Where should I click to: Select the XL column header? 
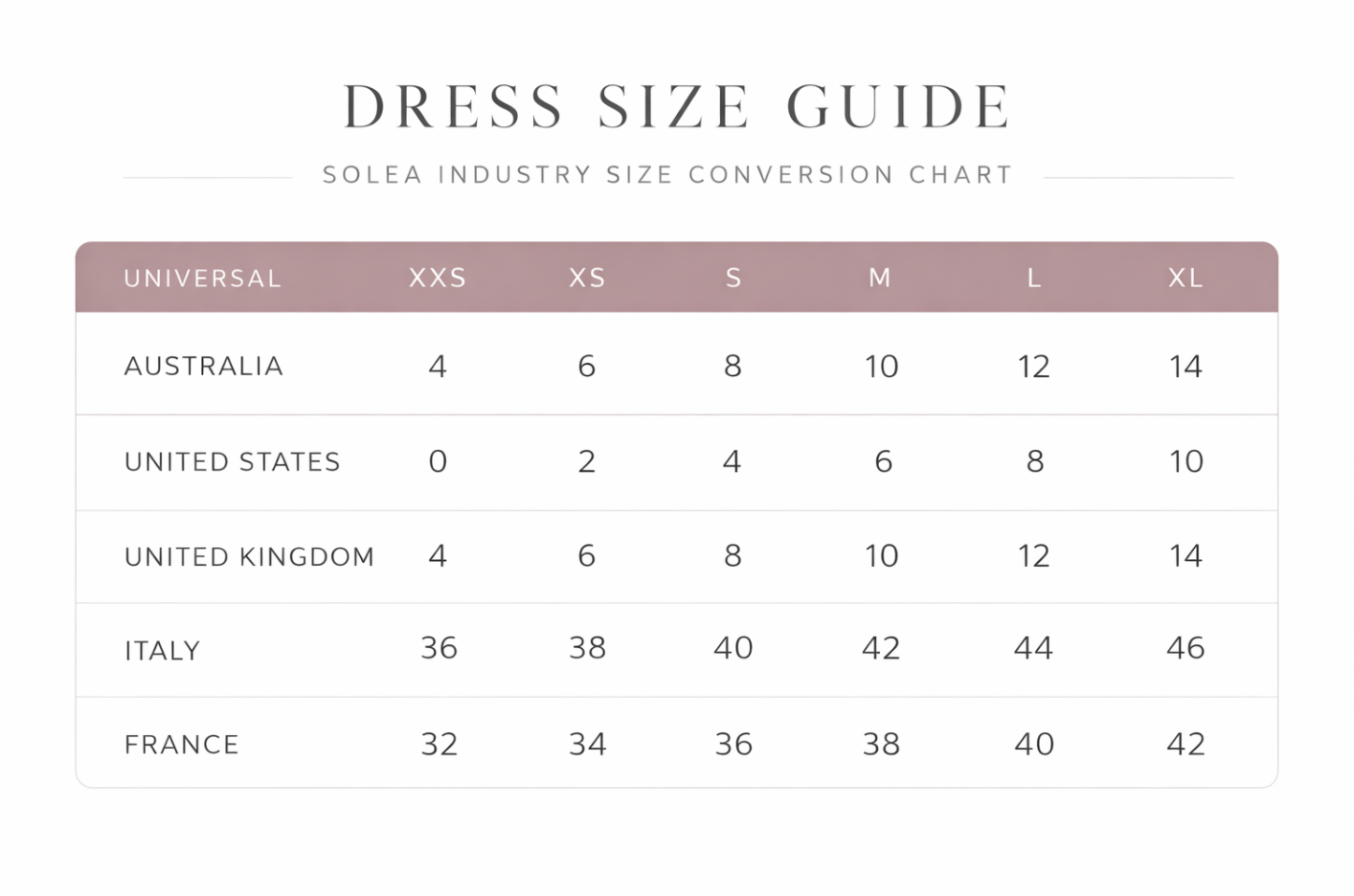[x=1185, y=278]
